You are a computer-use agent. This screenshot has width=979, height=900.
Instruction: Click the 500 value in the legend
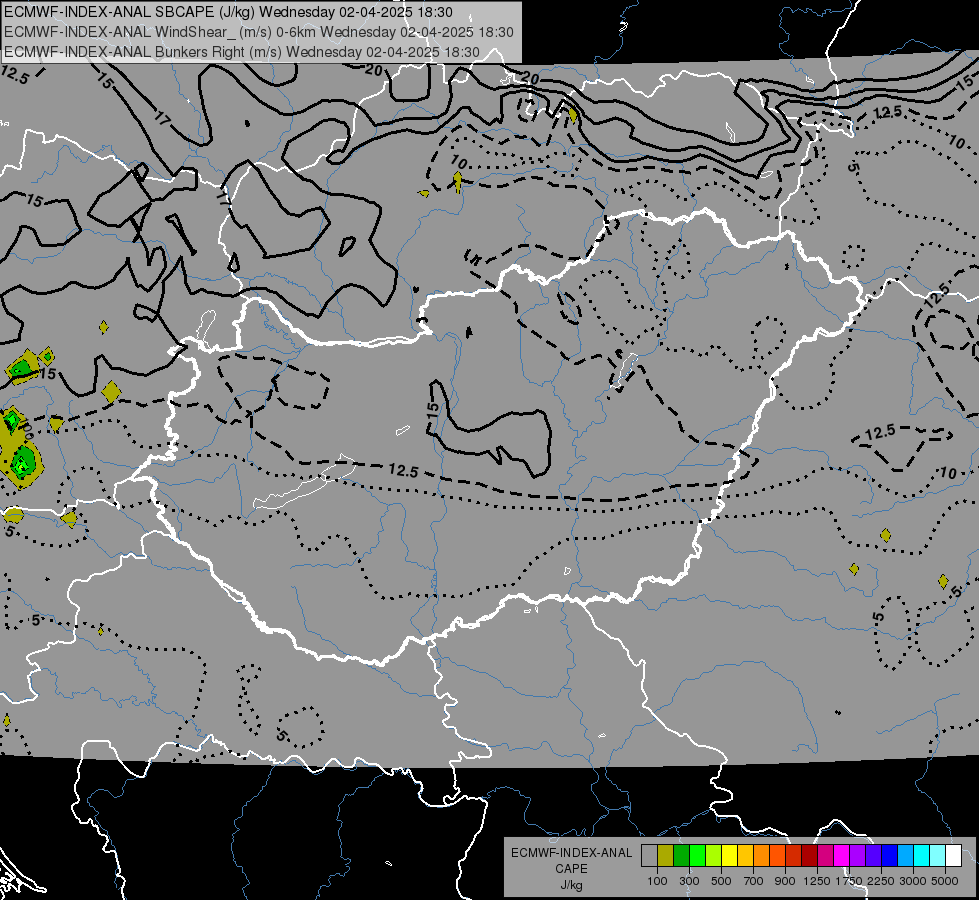pos(721,881)
